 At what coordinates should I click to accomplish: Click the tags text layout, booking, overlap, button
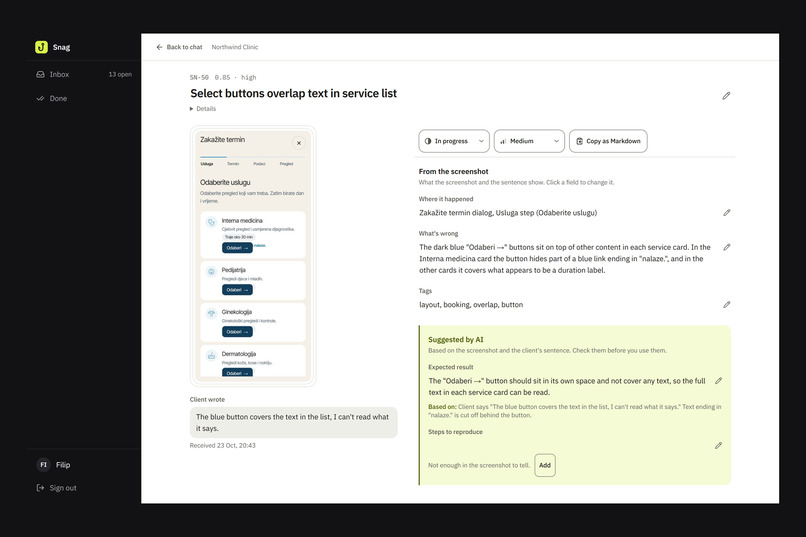[x=471, y=305]
